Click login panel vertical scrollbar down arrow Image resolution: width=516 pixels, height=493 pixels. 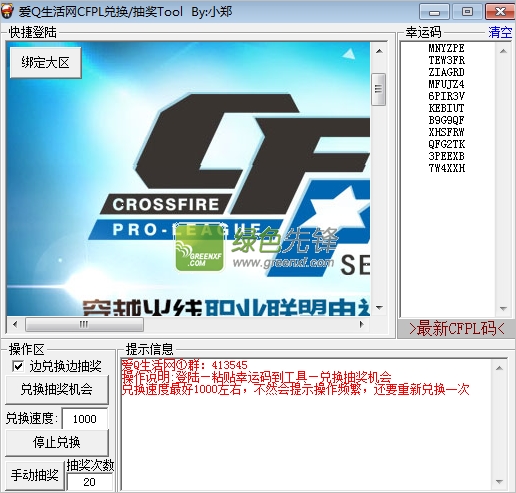click(379, 307)
